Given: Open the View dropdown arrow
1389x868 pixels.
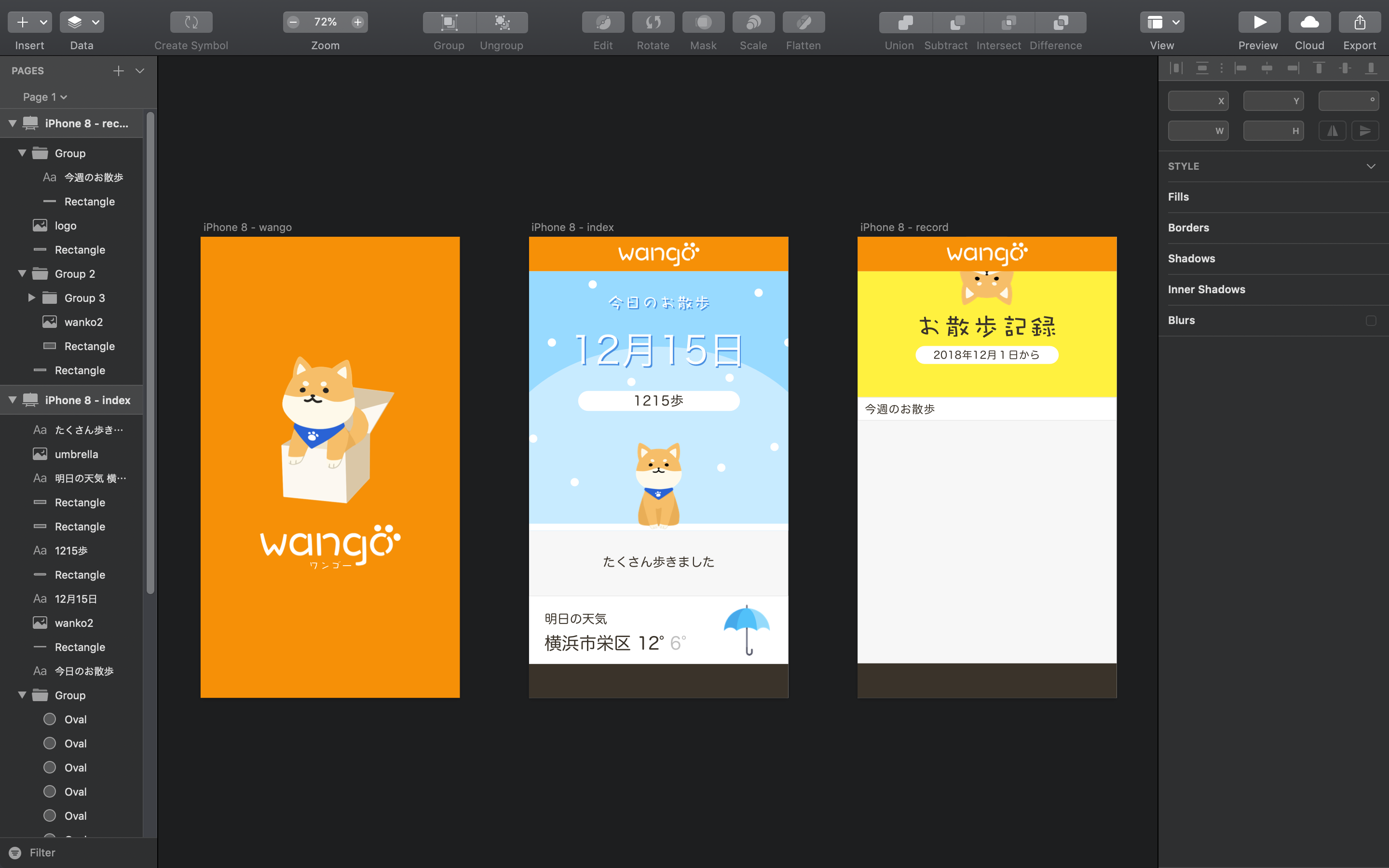Looking at the screenshot, I should (x=1176, y=22).
